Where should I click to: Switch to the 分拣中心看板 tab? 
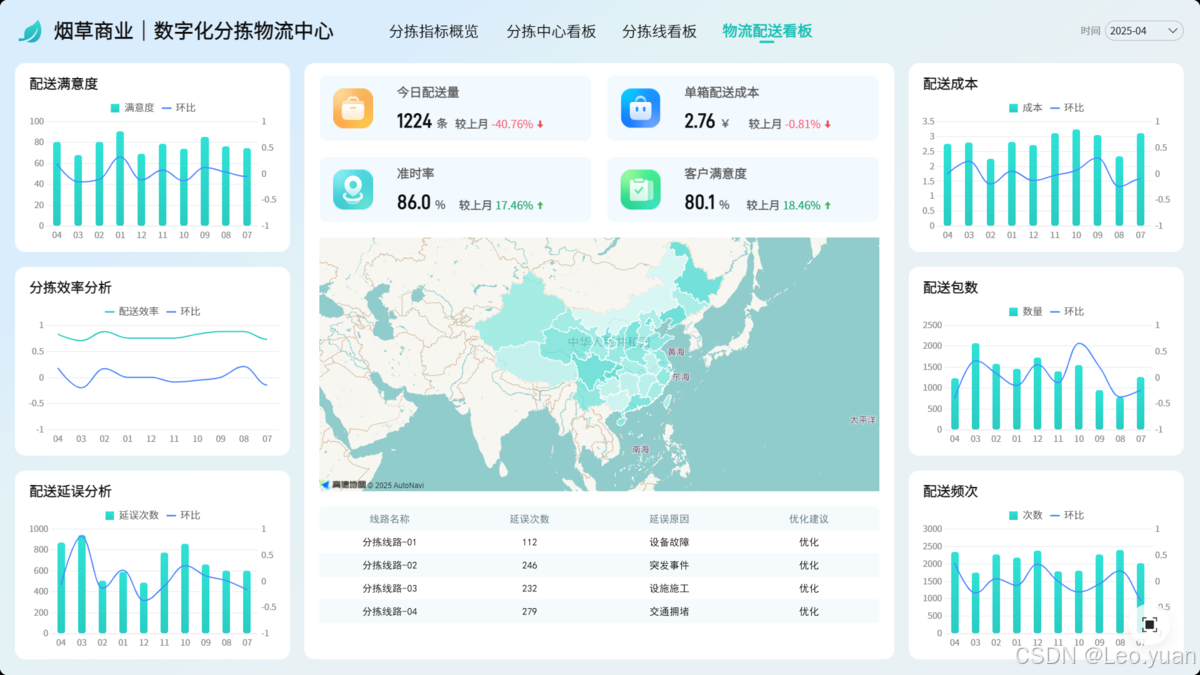click(x=551, y=31)
